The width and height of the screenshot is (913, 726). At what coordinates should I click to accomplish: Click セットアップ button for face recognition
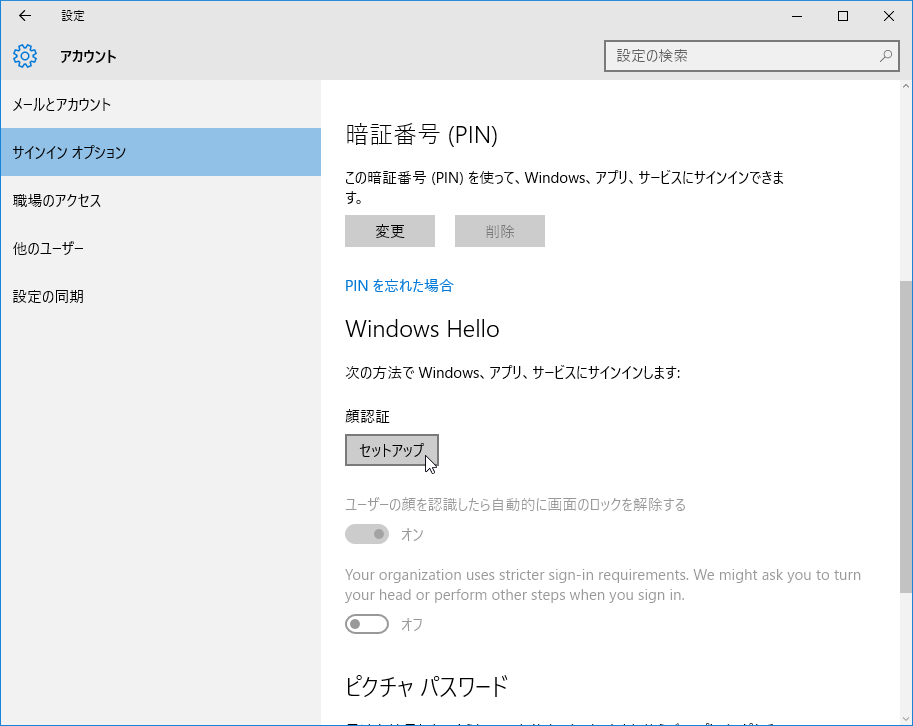pyautogui.click(x=391, y=450)
